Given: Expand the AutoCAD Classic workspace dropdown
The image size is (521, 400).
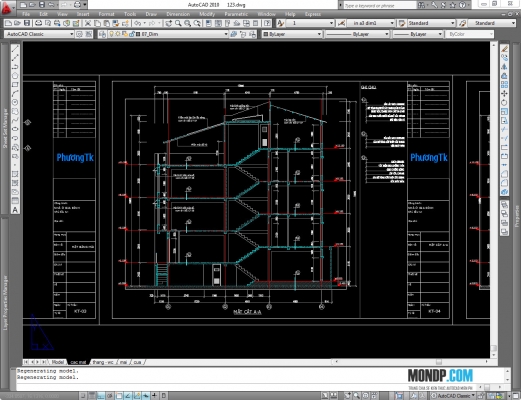Looking at the screenshot, I should 71,34.
